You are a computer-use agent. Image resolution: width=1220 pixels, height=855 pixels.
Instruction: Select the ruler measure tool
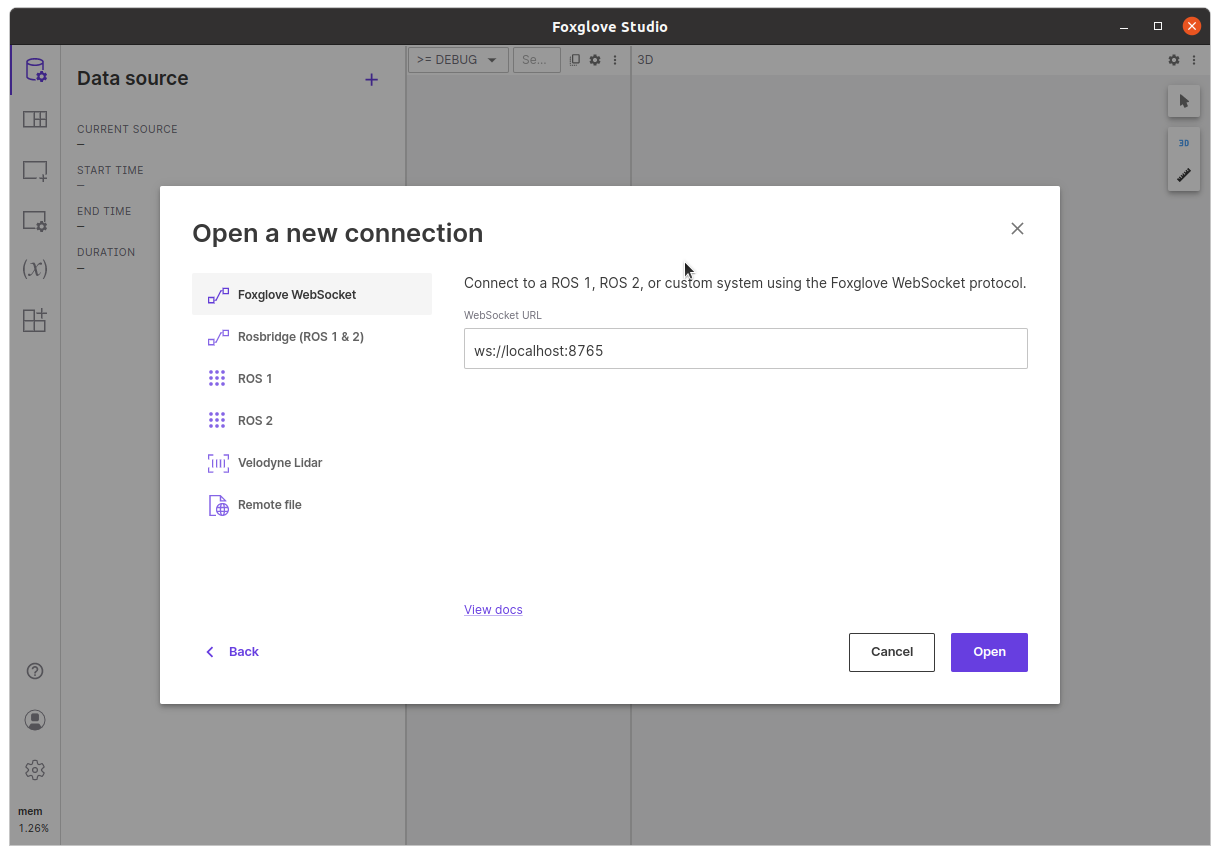[1184, 175]
